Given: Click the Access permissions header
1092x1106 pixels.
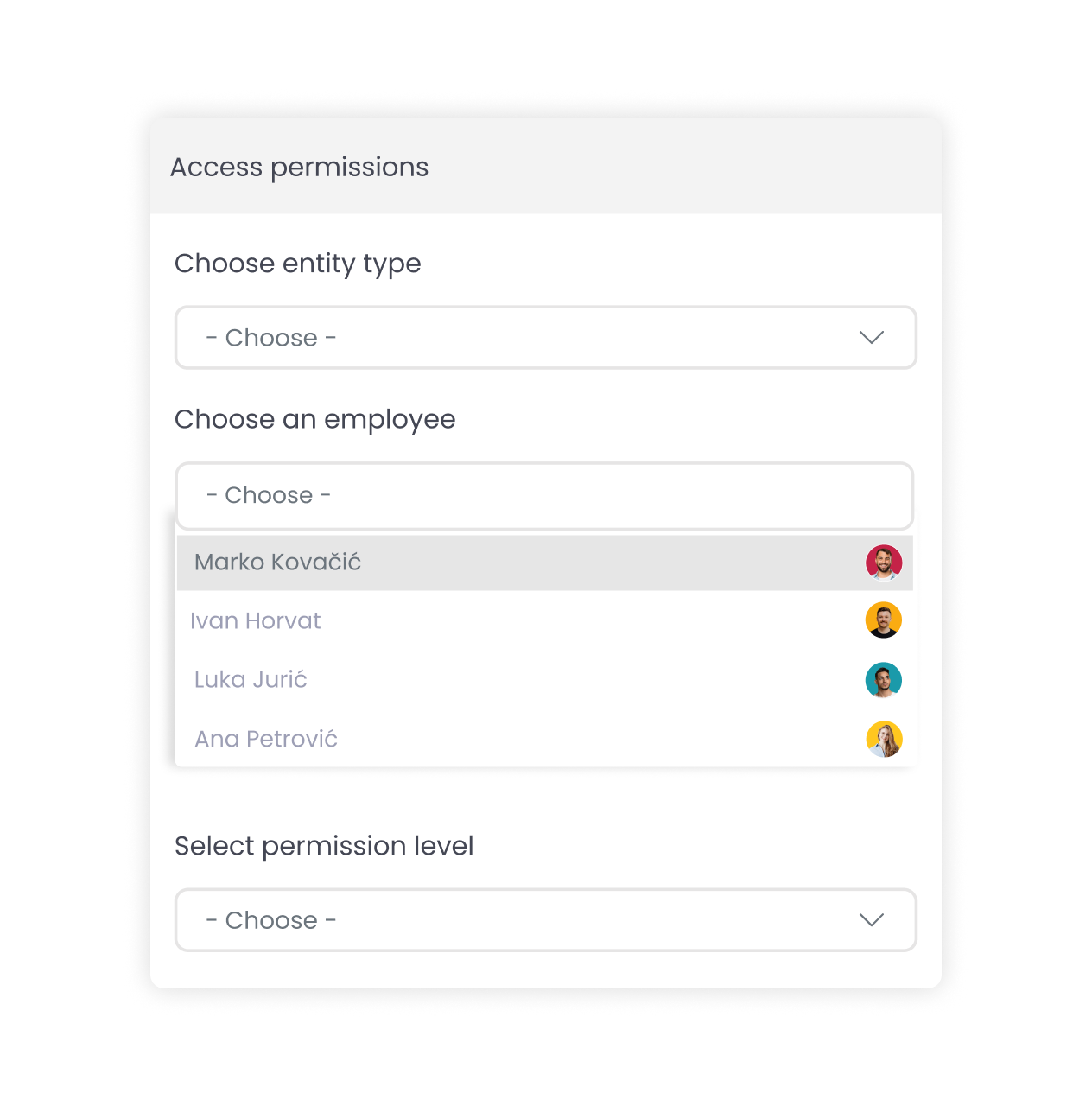Looking at the screenshot, I should [299, 167].
